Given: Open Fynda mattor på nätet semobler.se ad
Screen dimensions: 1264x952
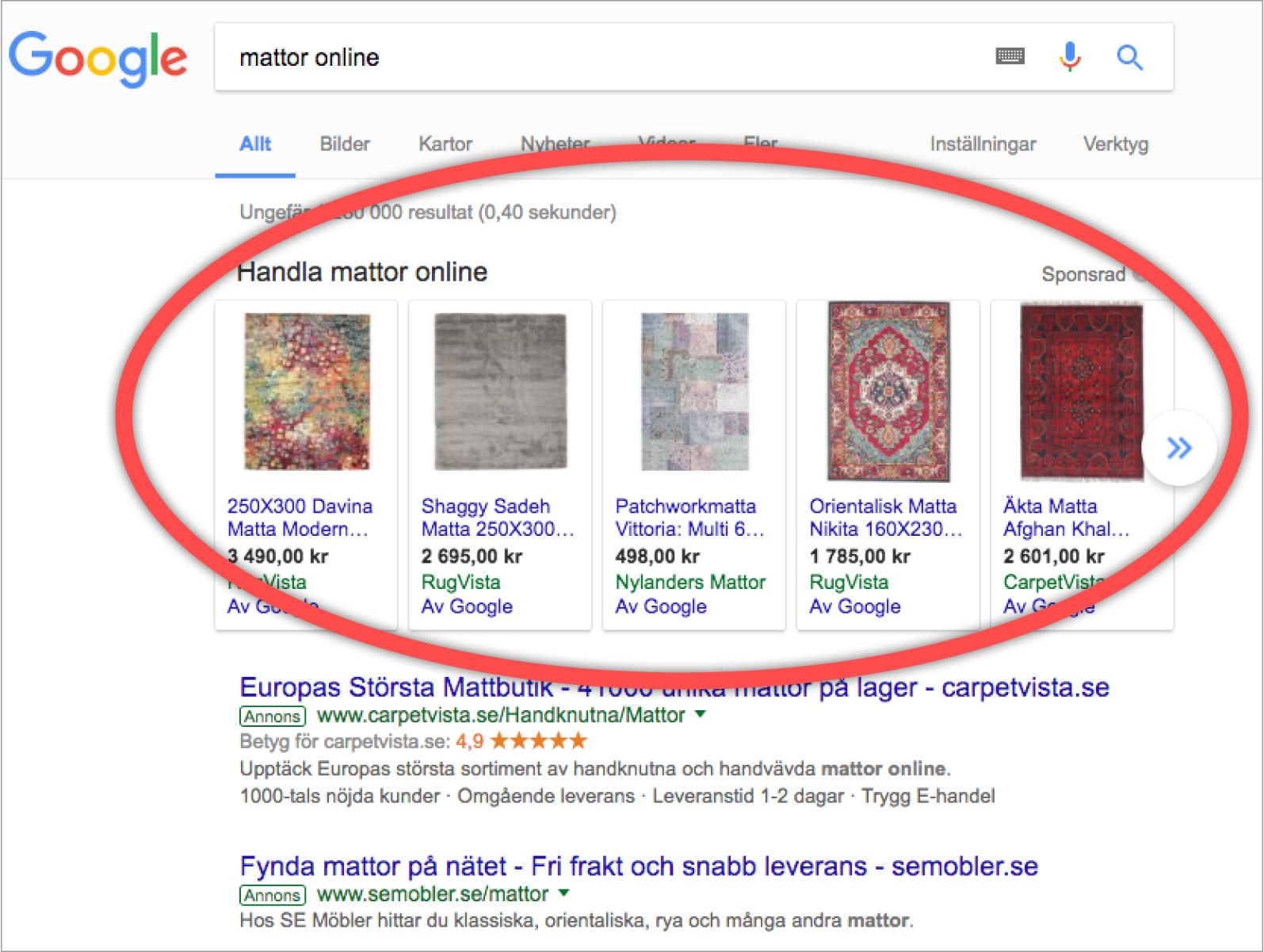Looking at the screenshot, I should [x=639, y=866].
